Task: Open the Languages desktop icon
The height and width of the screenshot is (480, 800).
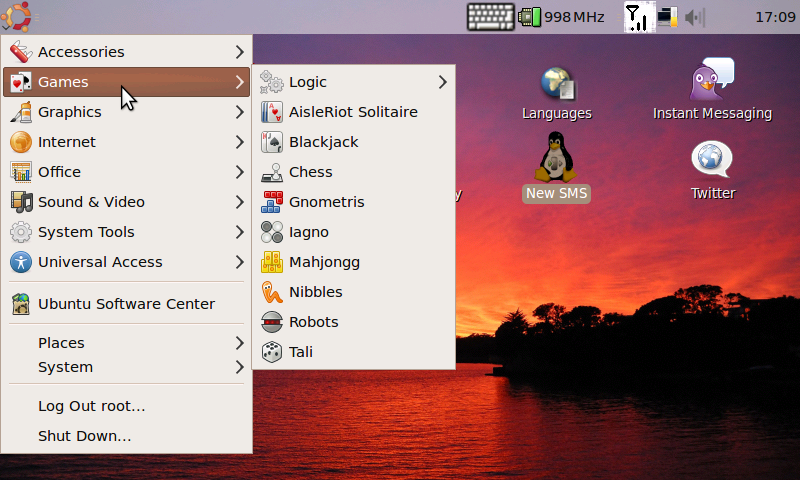Action: 557,86
